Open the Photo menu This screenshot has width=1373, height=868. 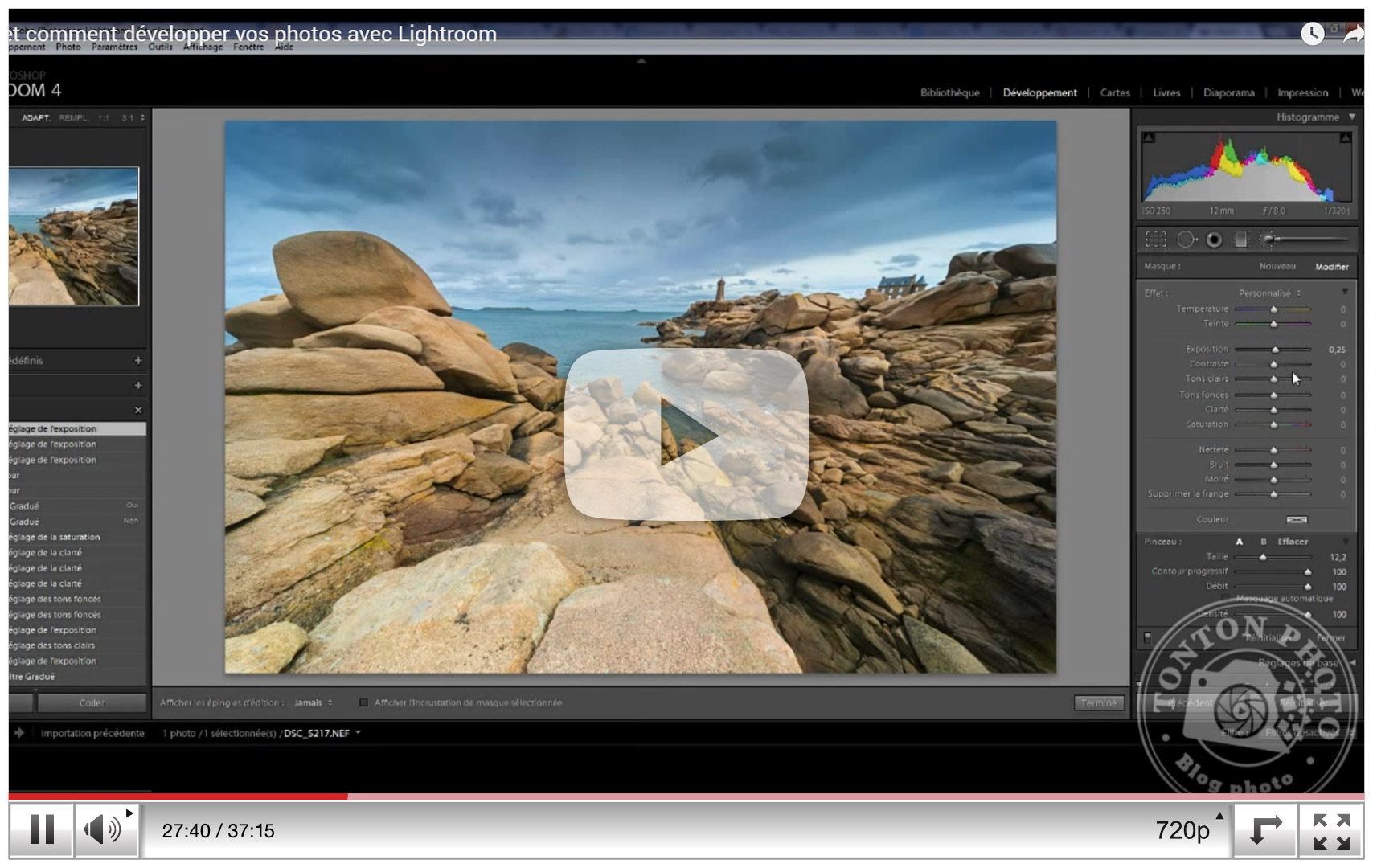[x=69, y=47]
